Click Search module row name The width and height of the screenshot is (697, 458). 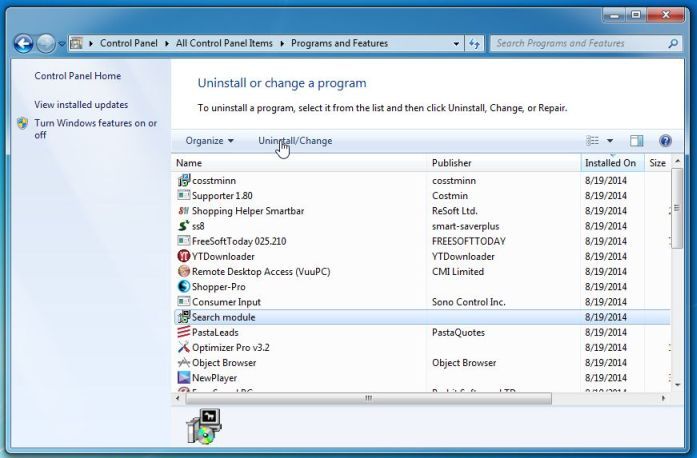tap(224, 317)
